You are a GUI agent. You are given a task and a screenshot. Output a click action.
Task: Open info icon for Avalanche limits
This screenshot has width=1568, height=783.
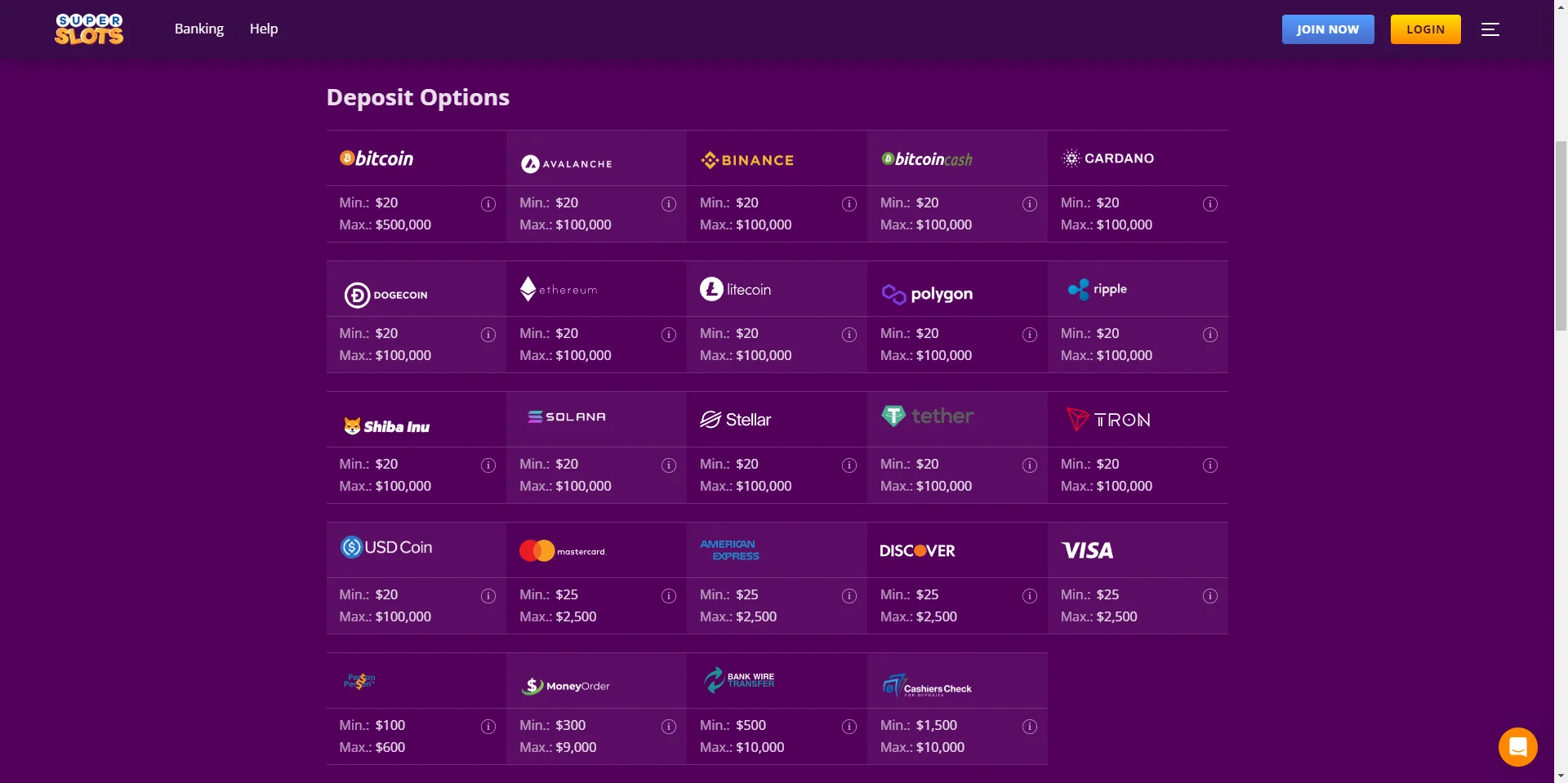point(669,204)
